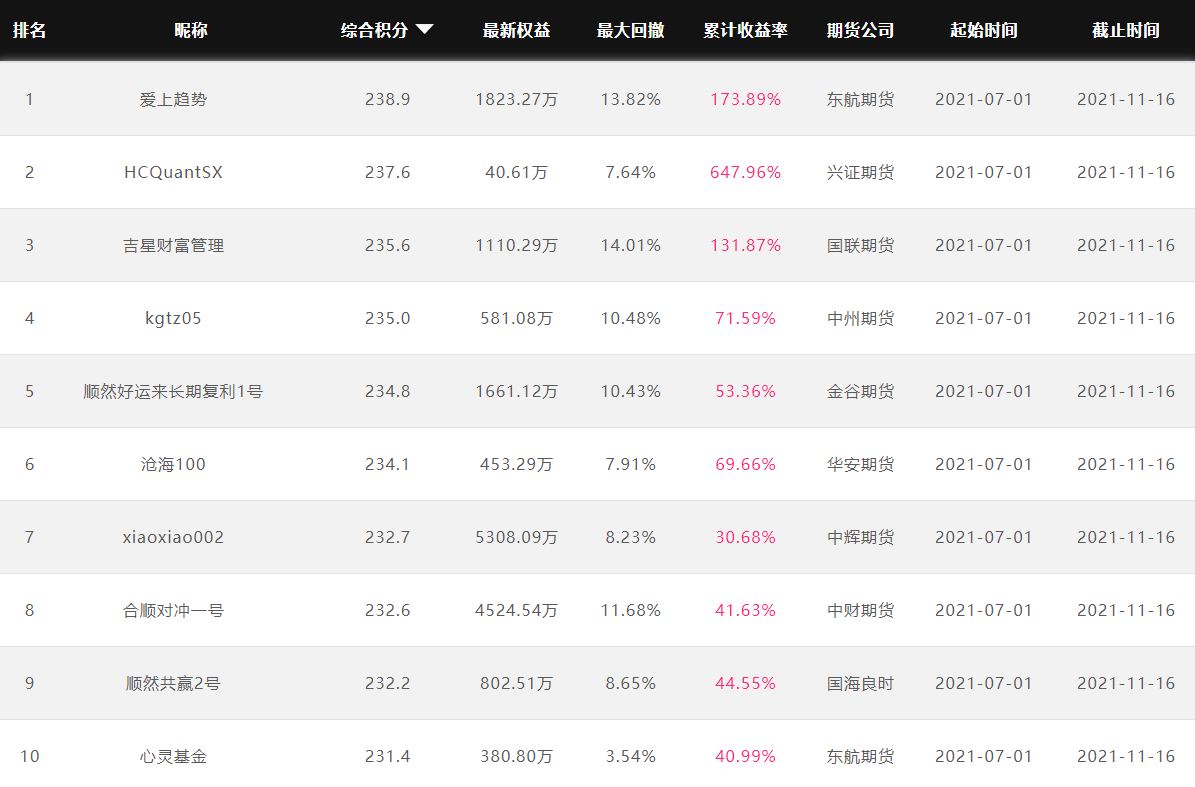Click the equity value 581.08万
This screenshot has height=787, width=1195.
[x=516, y=318]
